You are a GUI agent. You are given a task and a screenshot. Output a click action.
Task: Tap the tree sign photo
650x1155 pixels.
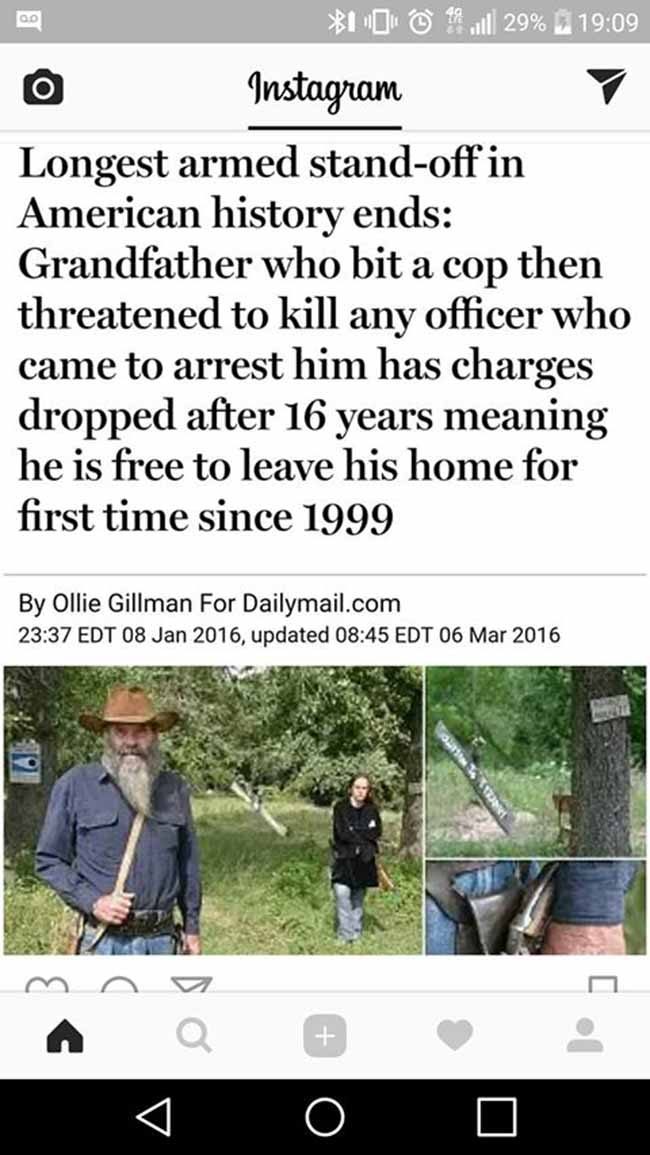pos(536,762)
